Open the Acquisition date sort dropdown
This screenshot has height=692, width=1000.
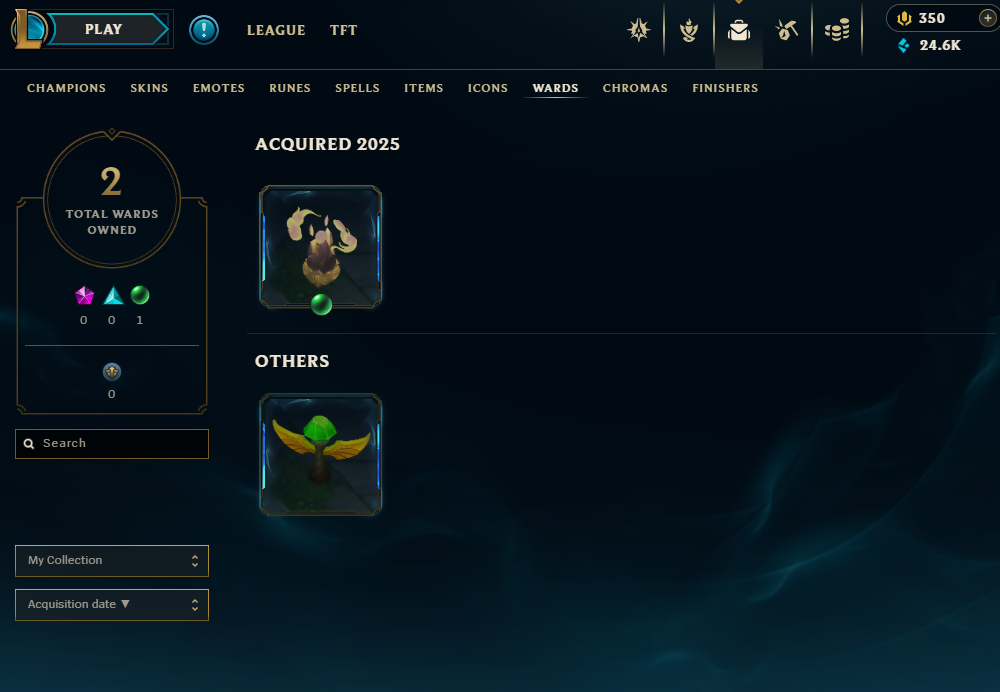[x=112, y=605]
